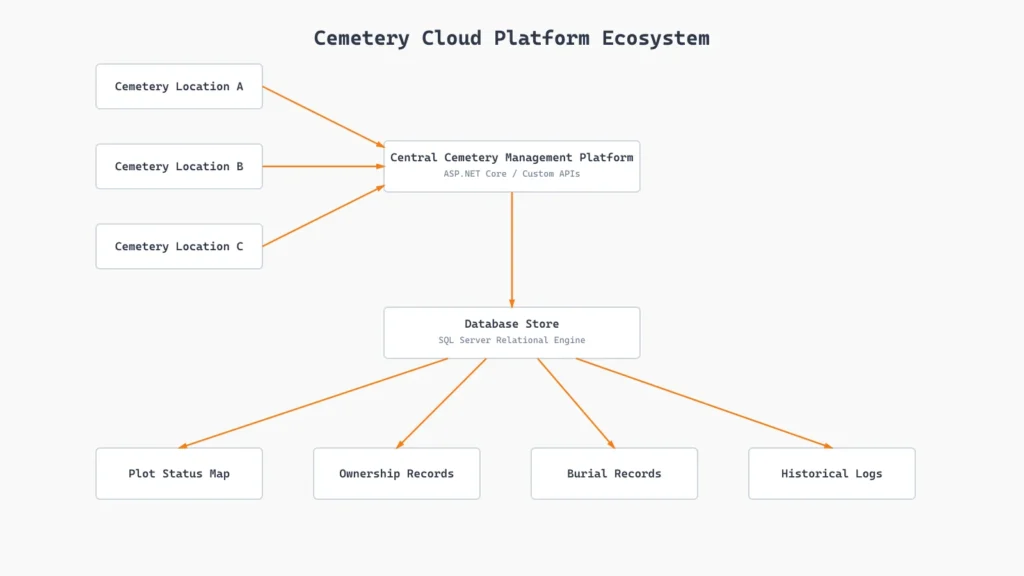1024x576 pixels.
Task: Click the arrow leading to Burial Records
Action: coord(576,403)
